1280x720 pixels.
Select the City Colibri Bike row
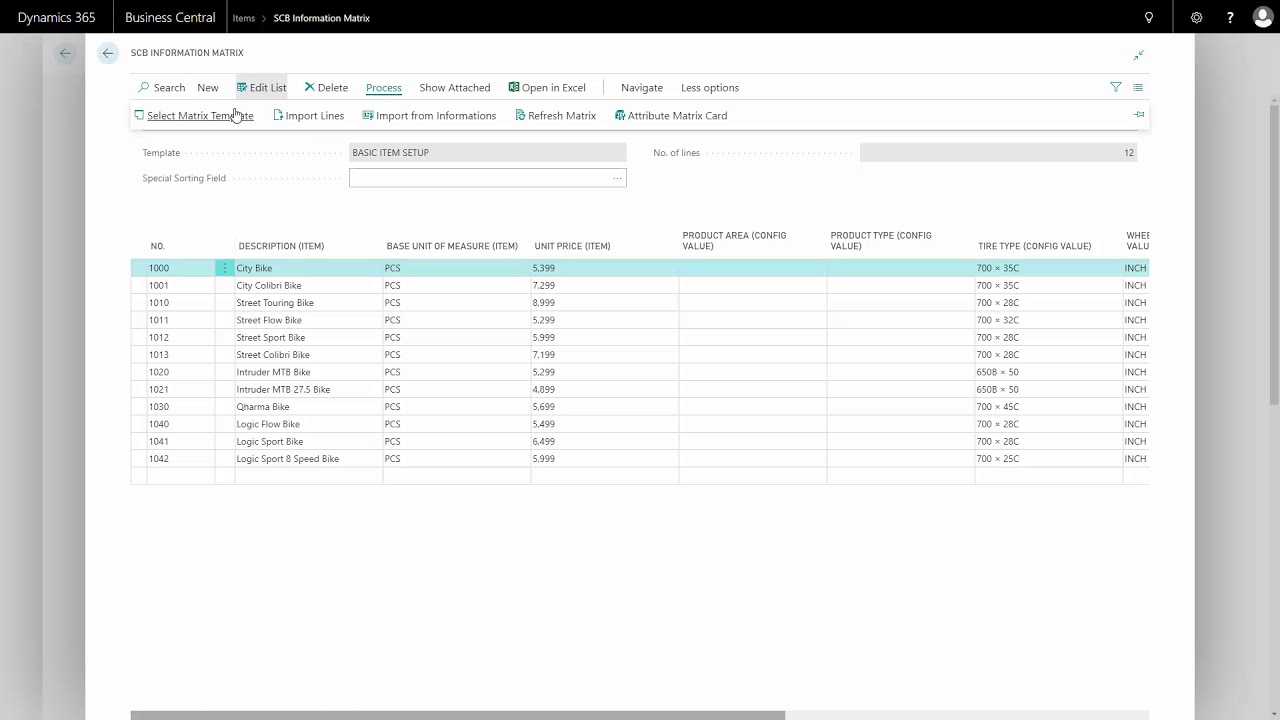click(640, 285)
